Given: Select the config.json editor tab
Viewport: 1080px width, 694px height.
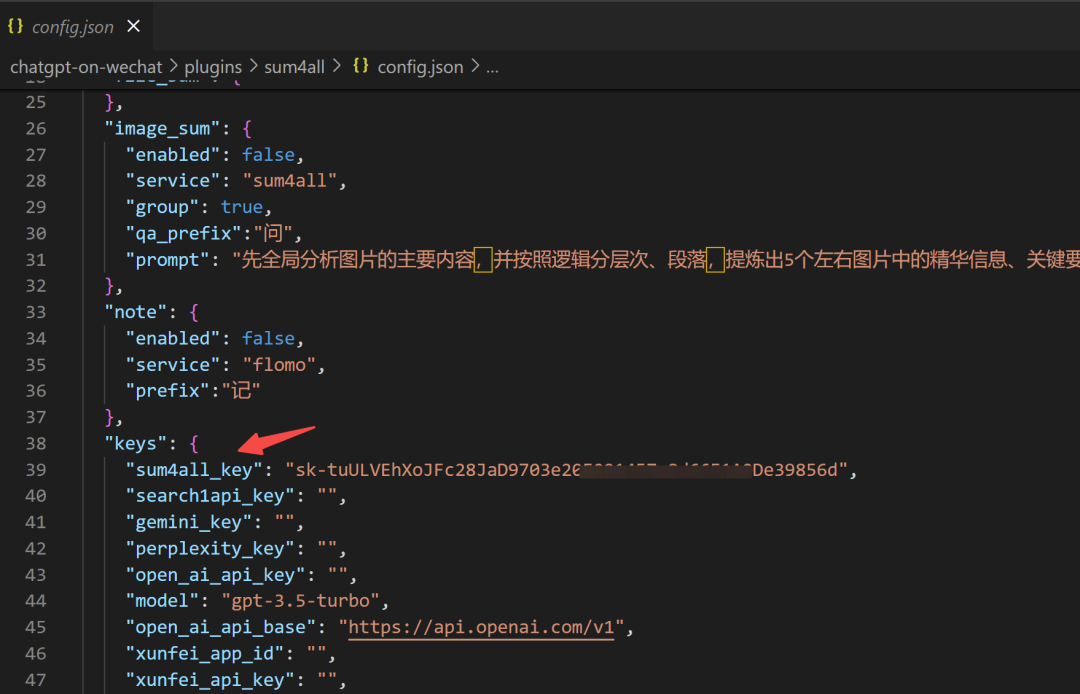Looking at the screenshot, I should coord(75,26).
